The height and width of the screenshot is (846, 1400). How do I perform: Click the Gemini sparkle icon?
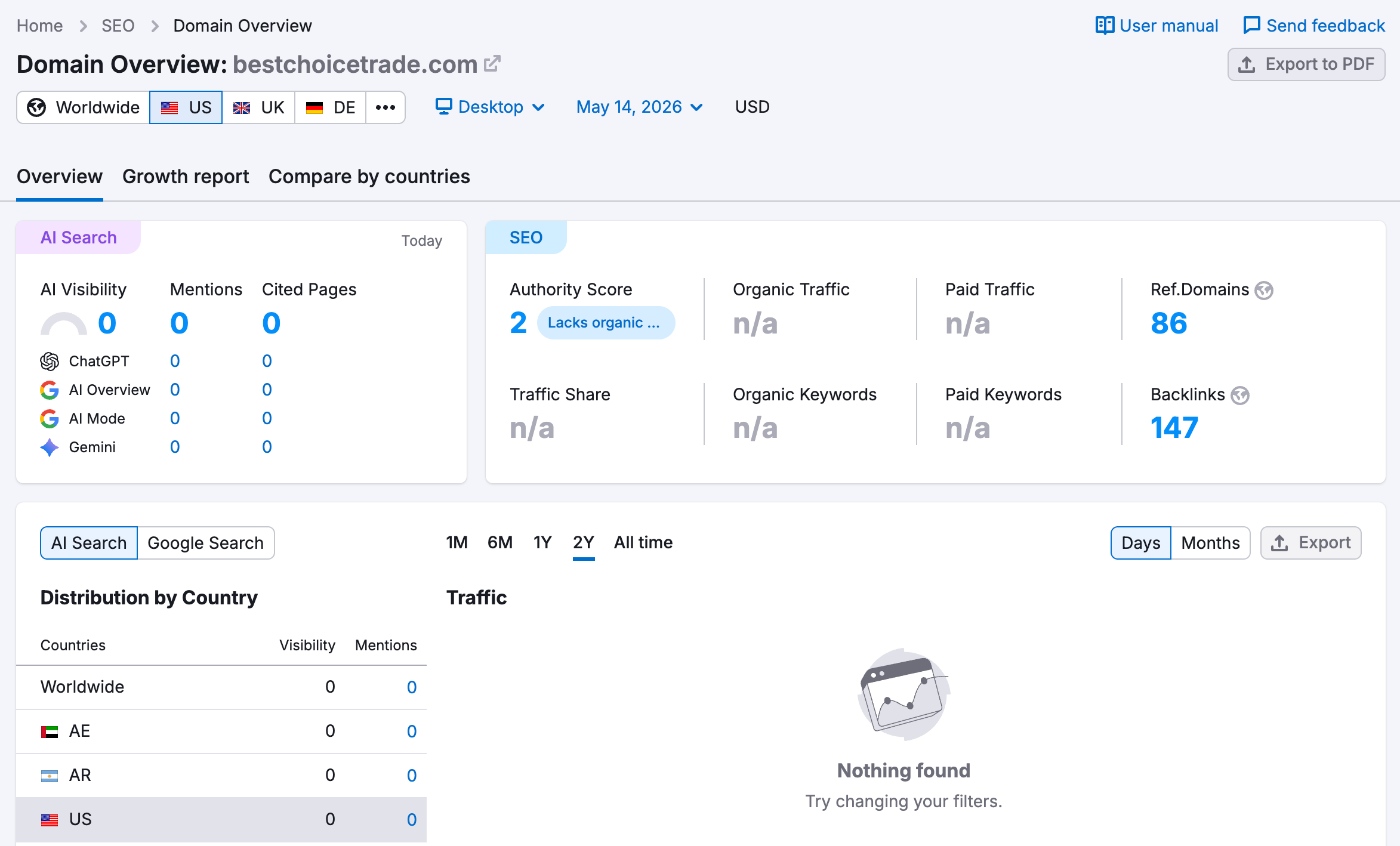(50, 447)
